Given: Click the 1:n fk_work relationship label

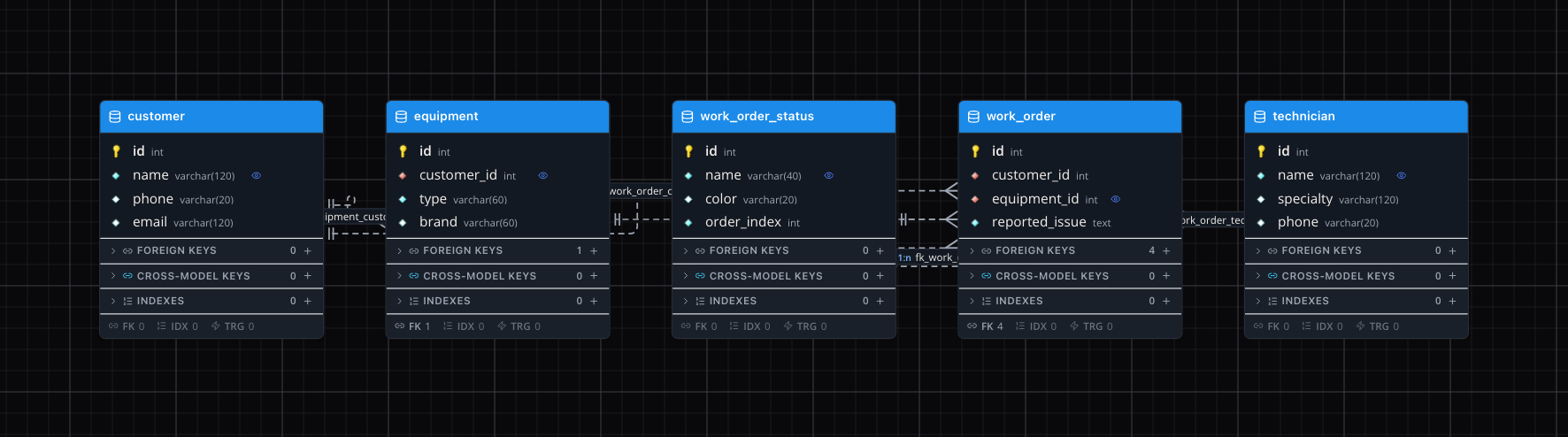Looking at the screenshot, I should (x=927, y=258).
